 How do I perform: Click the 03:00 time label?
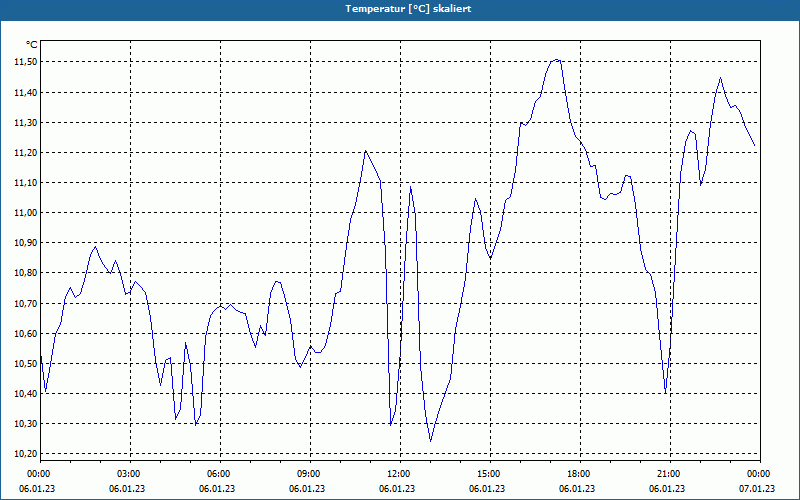(x=130, y=474)
